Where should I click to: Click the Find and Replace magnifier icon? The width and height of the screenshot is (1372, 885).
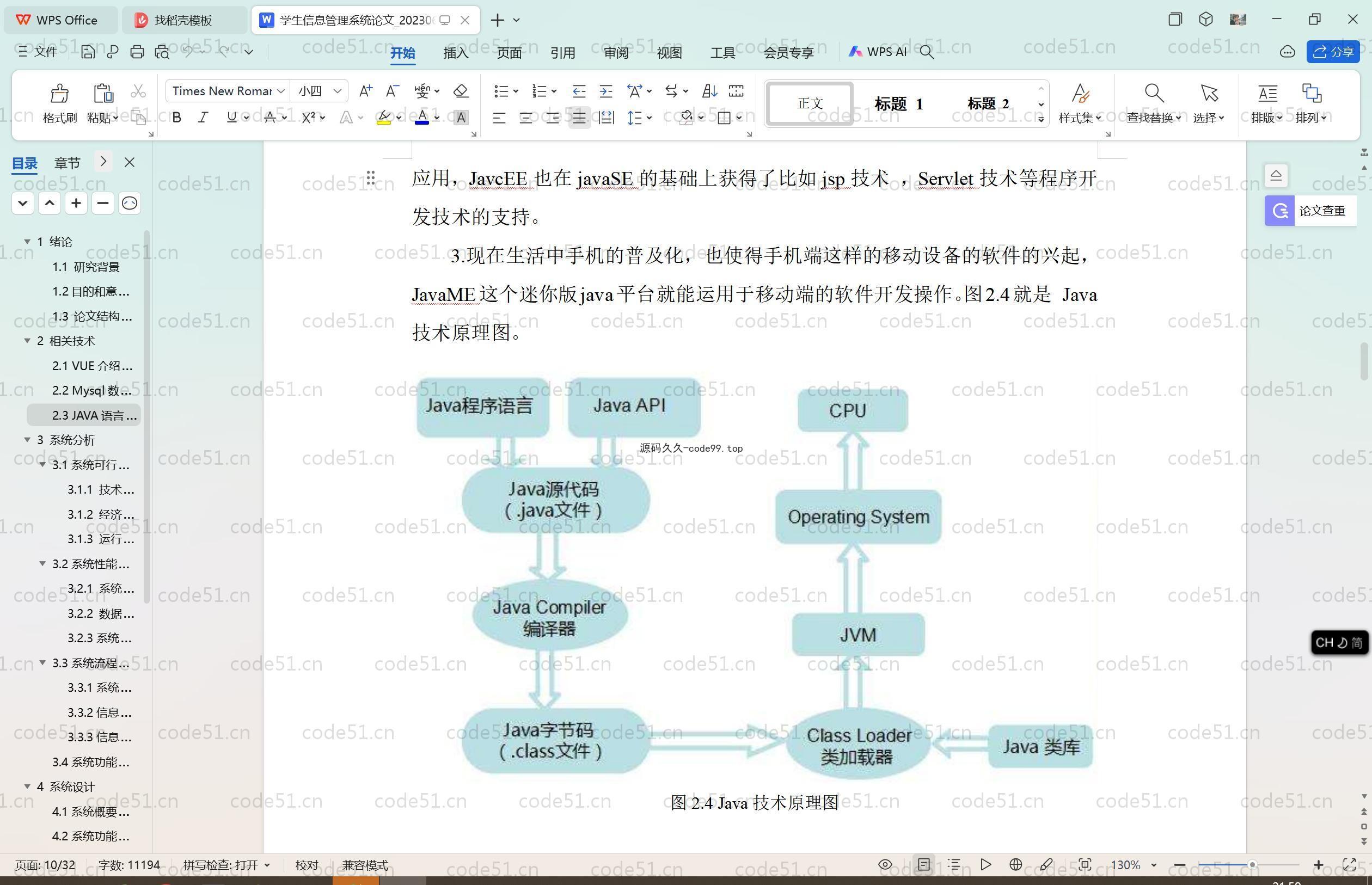1154,93
